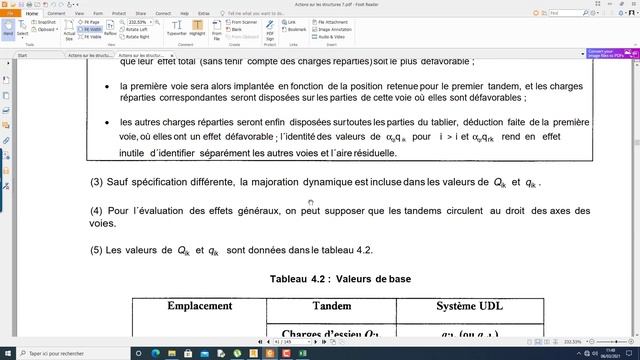Switch to the Connect ribbon tab
The width and height of the screenshot is (640, 360).
click(x=163, y=13)
